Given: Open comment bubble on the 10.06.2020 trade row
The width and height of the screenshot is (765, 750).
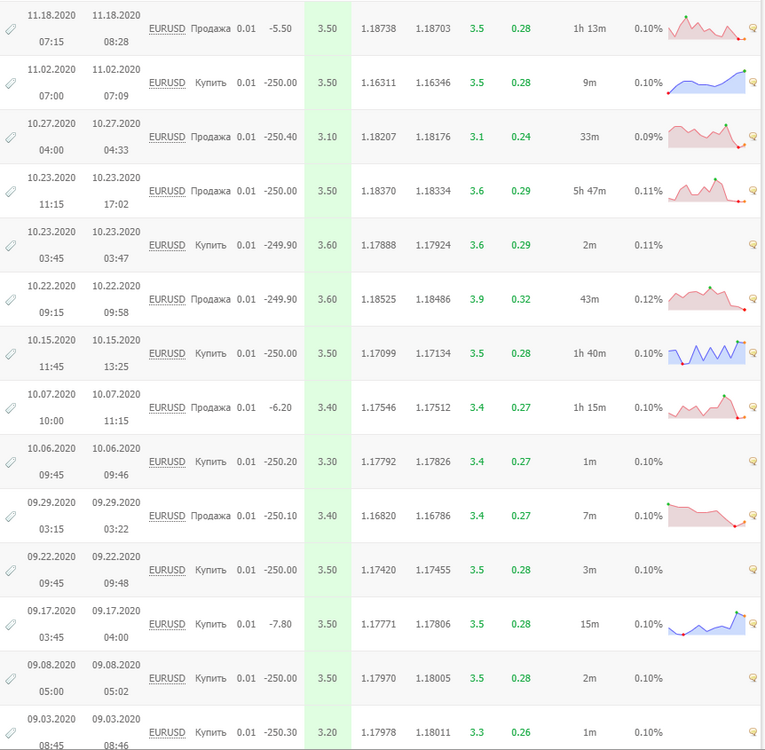Looking at the screenshot, I should pos(753,462).
